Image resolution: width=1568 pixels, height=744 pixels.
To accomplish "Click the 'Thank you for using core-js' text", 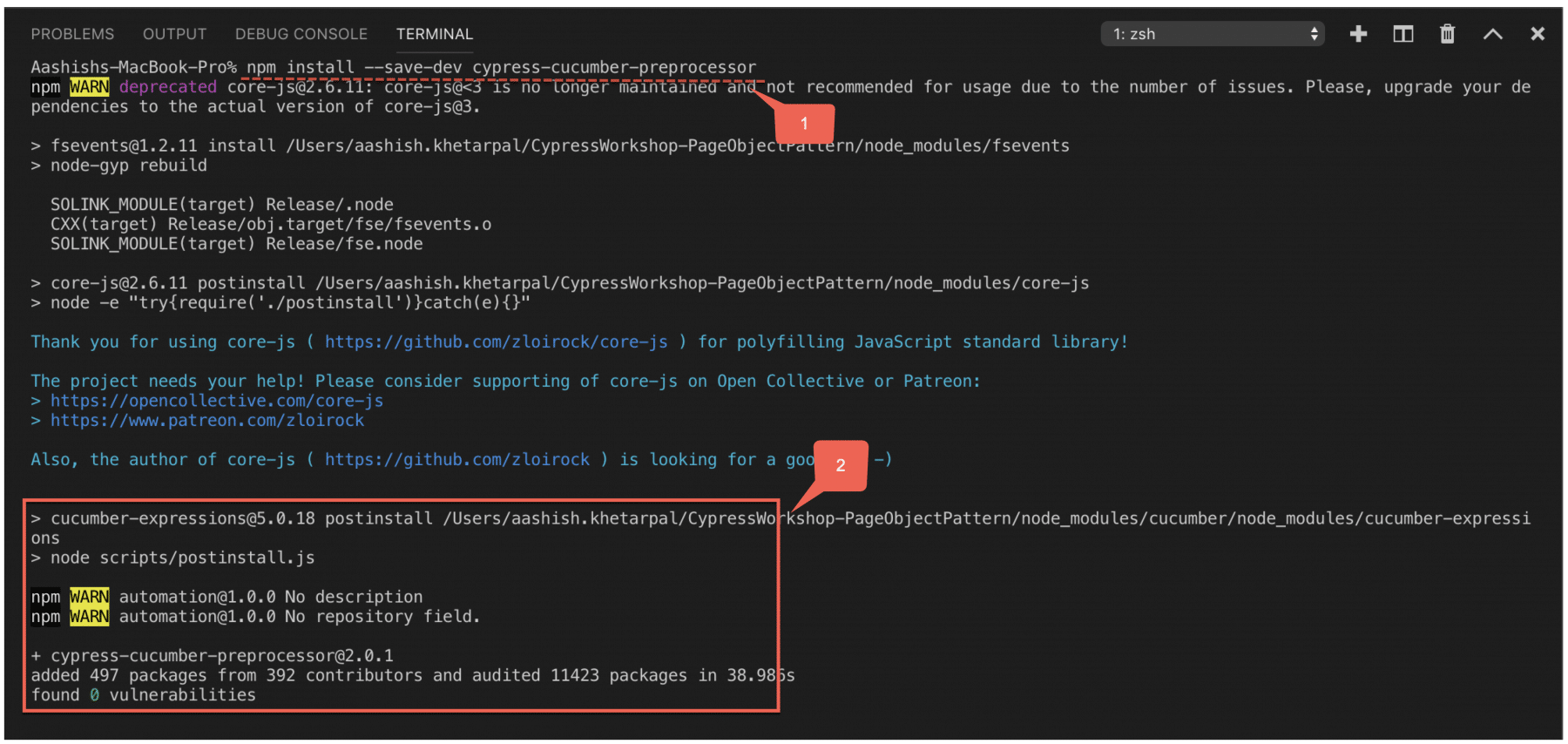I will tap(163, 342).
